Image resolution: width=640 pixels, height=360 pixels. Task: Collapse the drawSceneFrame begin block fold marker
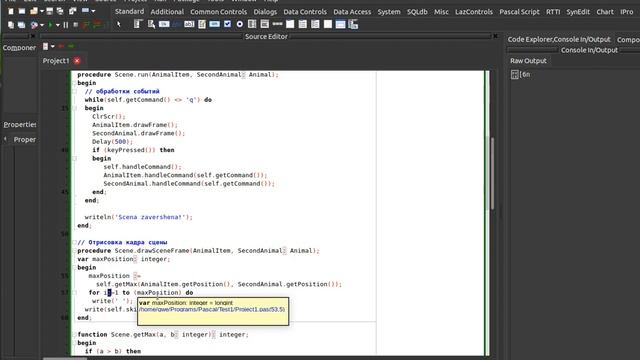pyautogui.click(x=75, y=267)
